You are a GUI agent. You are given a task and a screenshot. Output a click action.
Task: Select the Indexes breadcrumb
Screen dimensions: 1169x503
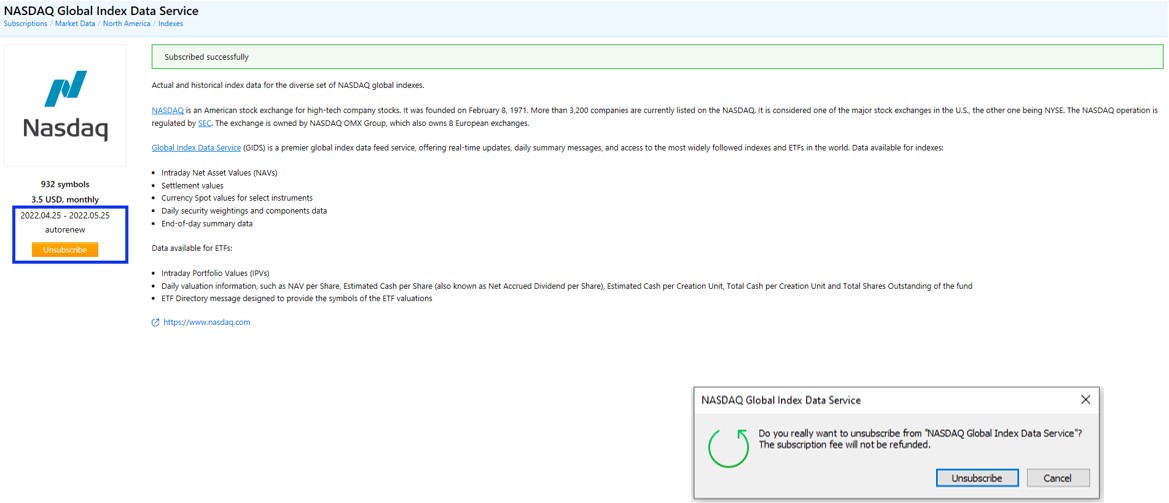(x=170, y=24)
